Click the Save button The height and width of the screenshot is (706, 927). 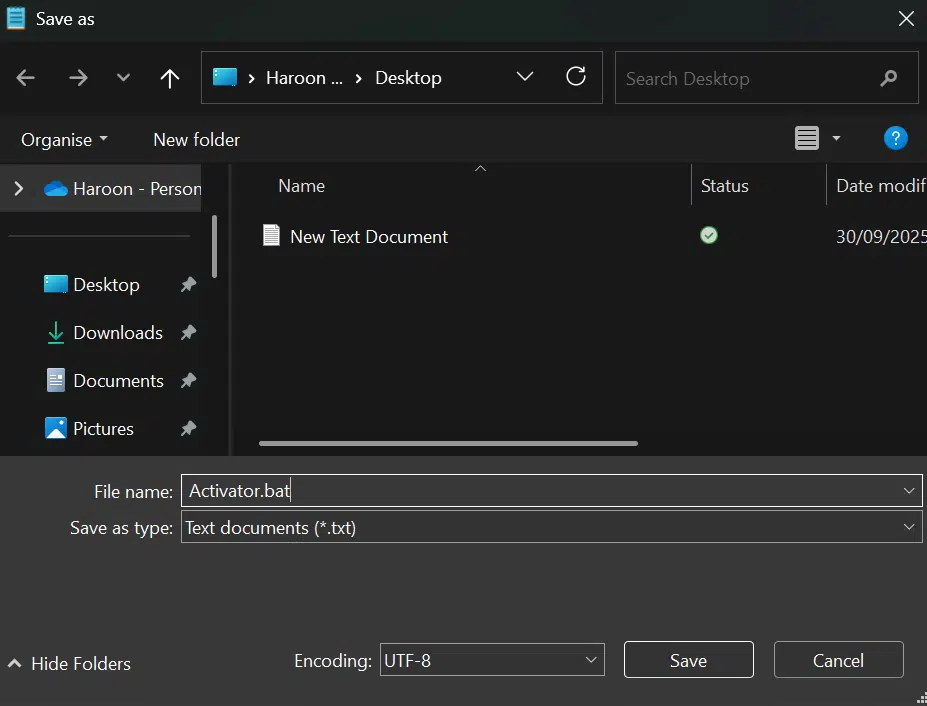click(x=688, y=660)
